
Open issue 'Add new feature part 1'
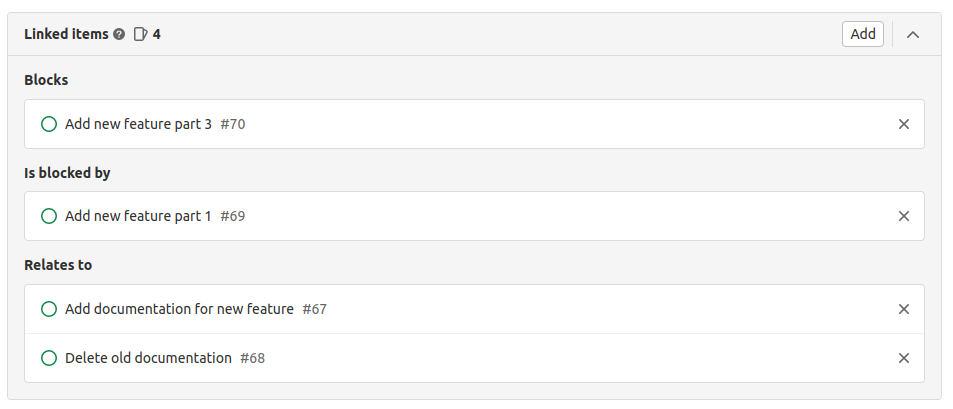click(138, 216)
